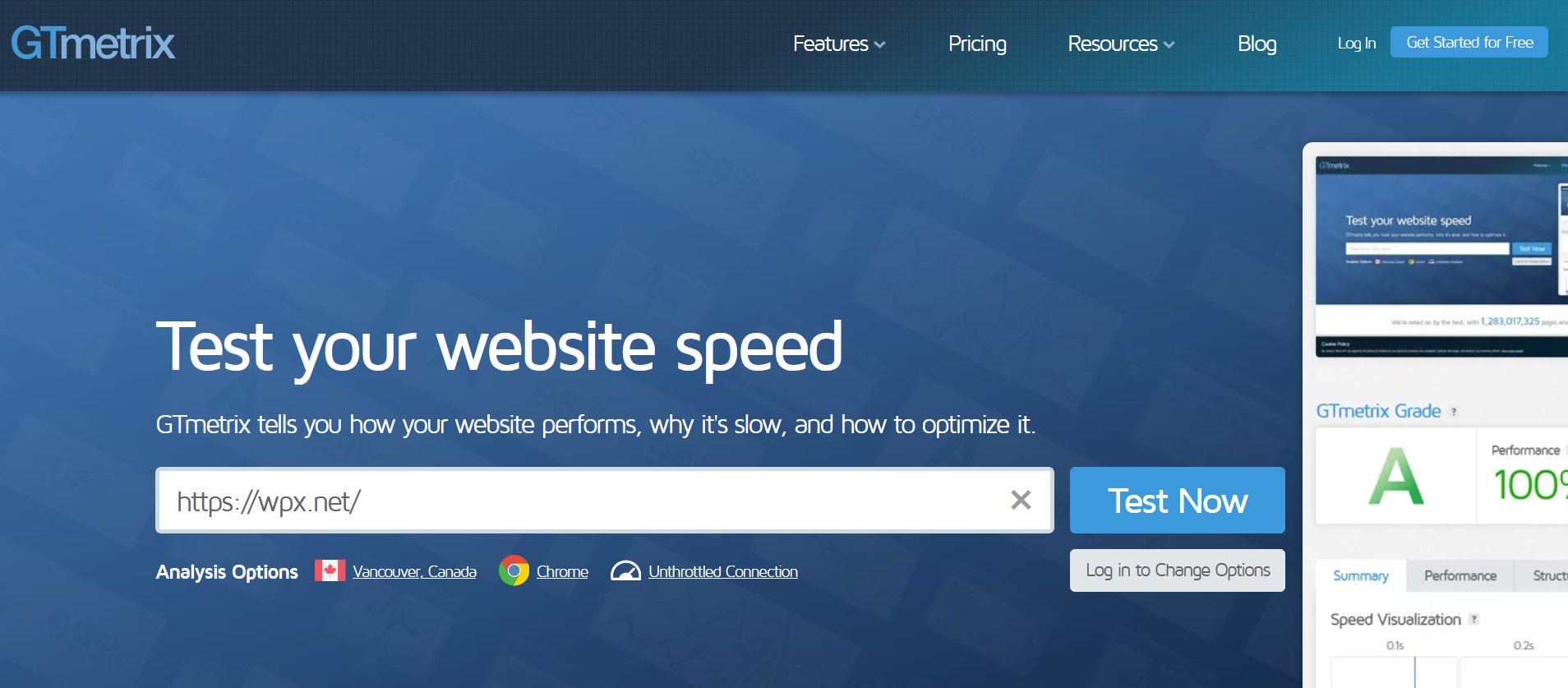
Task: Click the Unthrottled Connection link
Action: [x=722, y=571]
